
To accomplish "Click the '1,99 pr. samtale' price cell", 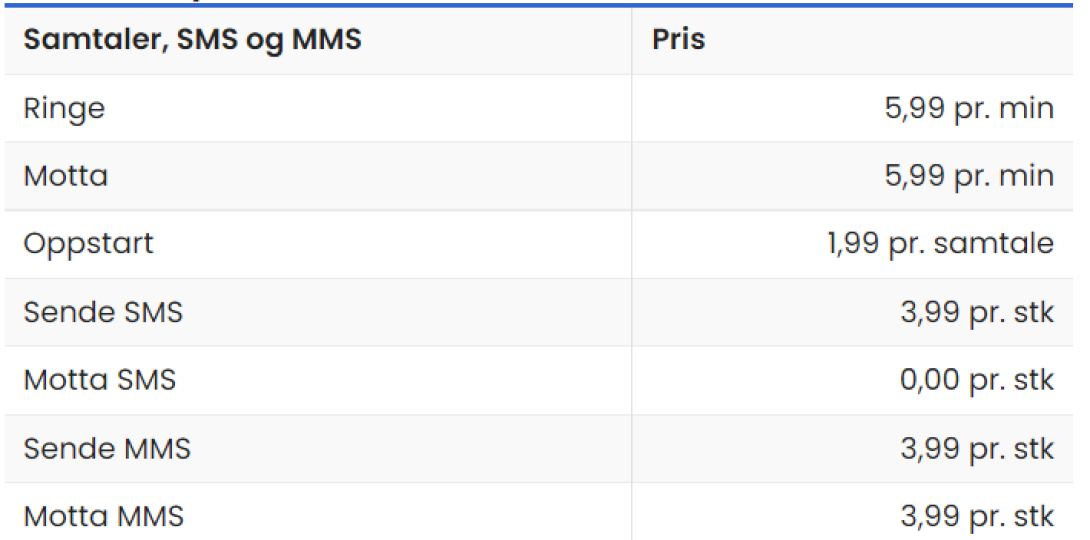I will 941,245.
